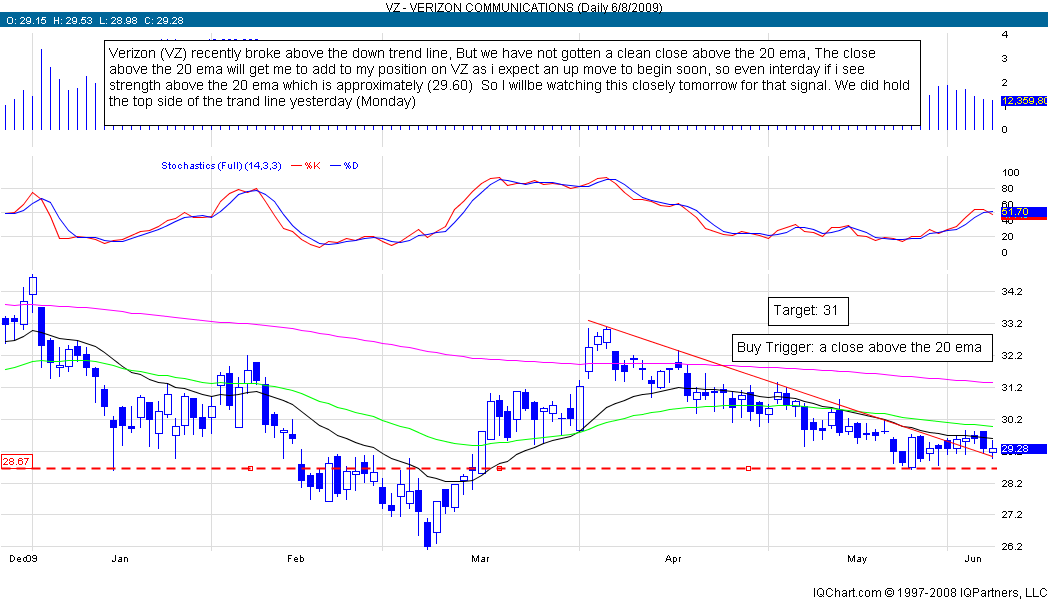
Task: Click the 34.2 price axis label
Action: pos(1012,291)
